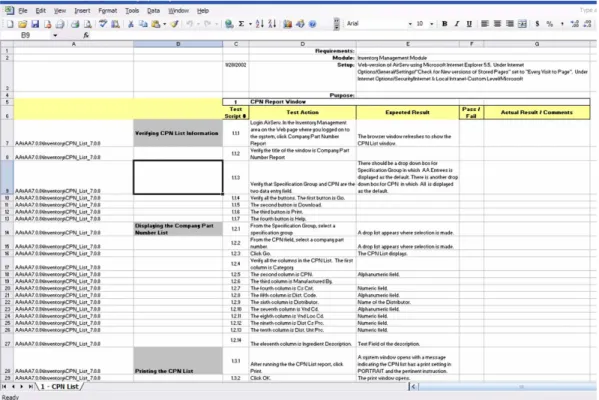Screen dimensions: 599x400
Task: Run the Spelling check tool
Action: [x=103, y=24]
